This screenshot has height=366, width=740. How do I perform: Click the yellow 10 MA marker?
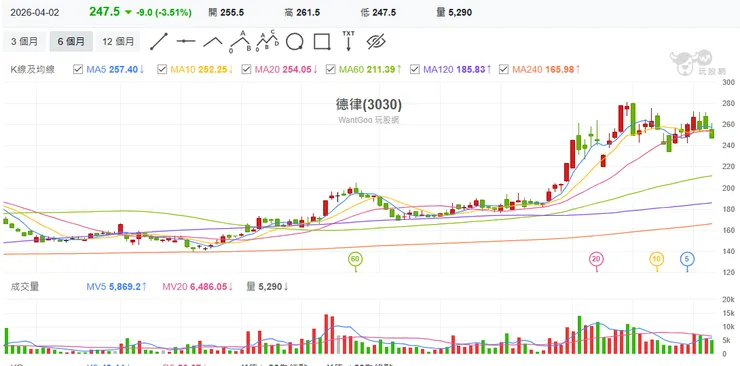click(656, 259)
